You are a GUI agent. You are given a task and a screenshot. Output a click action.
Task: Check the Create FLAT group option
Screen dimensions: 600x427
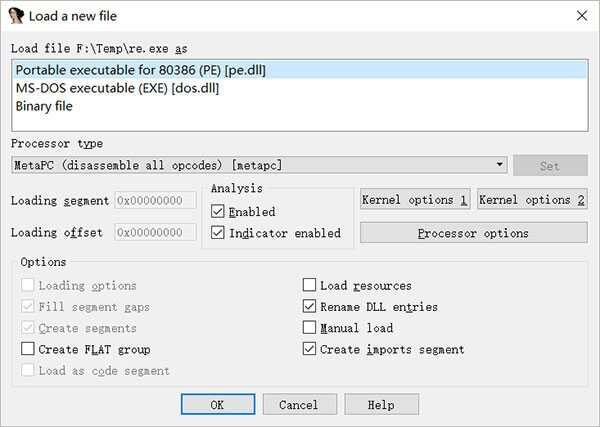(27, 349)
